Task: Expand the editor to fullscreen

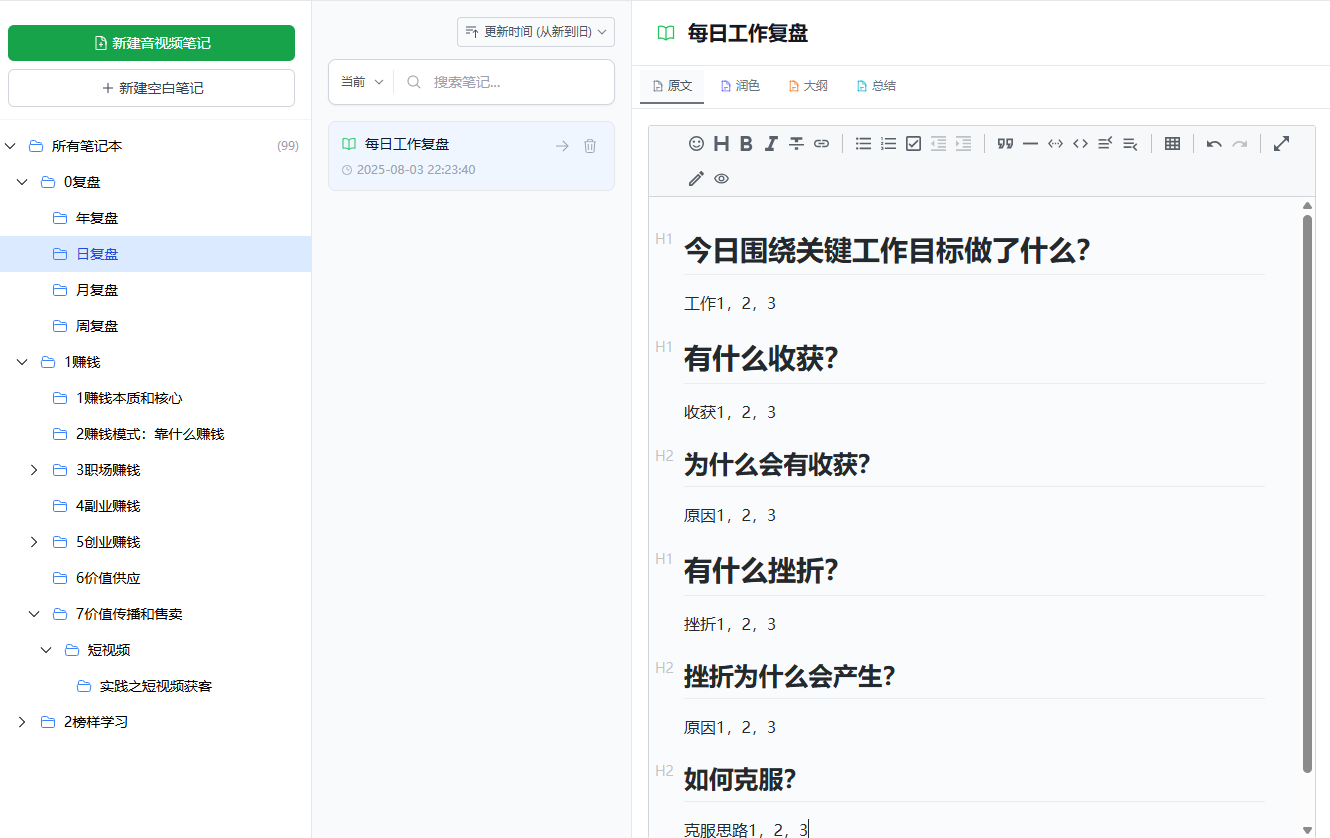Action: click(x=1281, y=143)
